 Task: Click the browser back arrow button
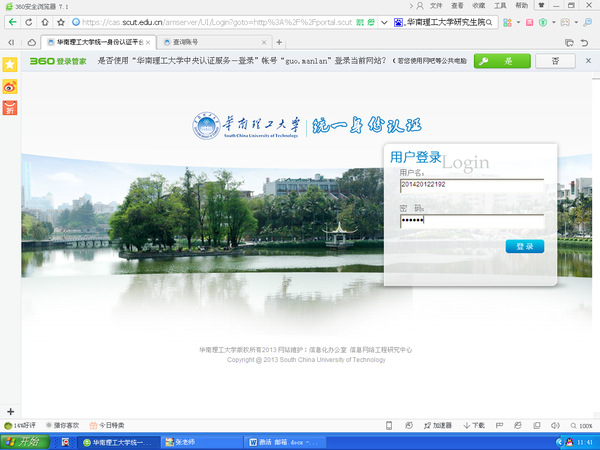point(12,21)
